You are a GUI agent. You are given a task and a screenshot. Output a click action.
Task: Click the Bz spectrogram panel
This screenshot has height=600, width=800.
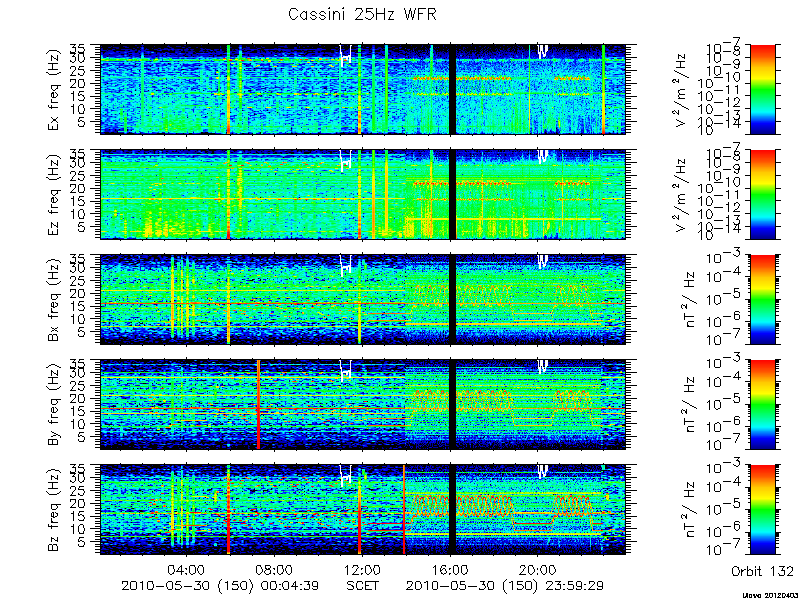(363, 510)
